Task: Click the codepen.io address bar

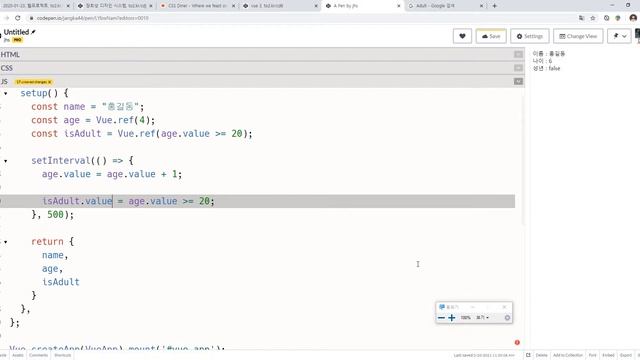Action: click(300, 18)
